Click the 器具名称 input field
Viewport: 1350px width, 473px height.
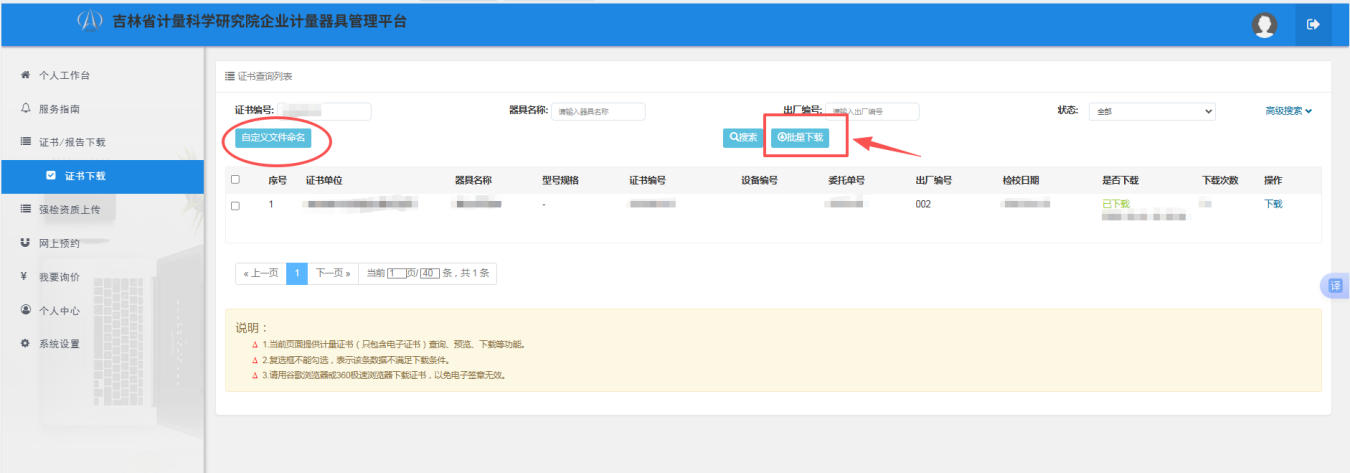598,111
